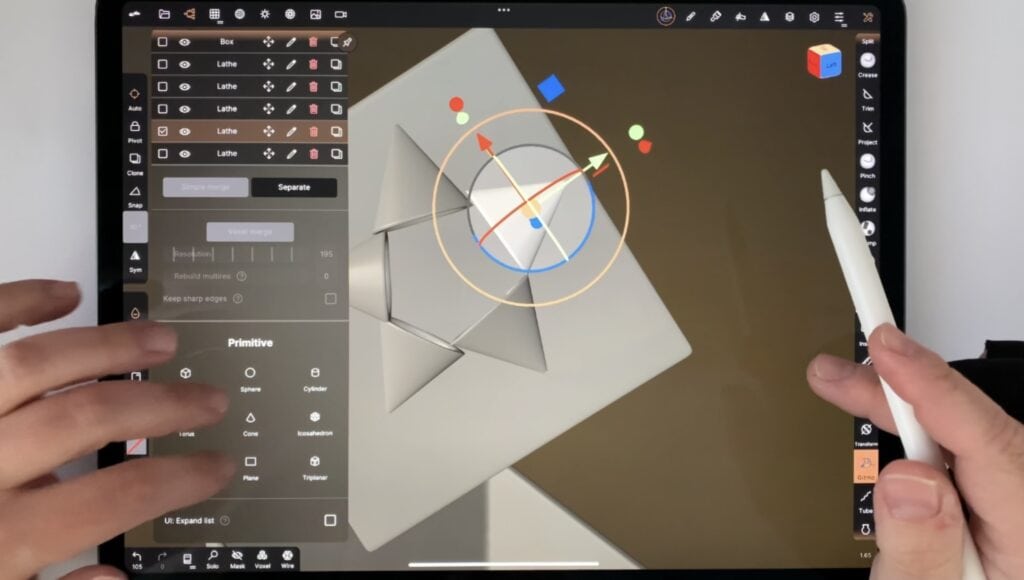Tick the Box object selection checkbox
The height and width of the screenshot is (580, 1024).
click(162, 42)
